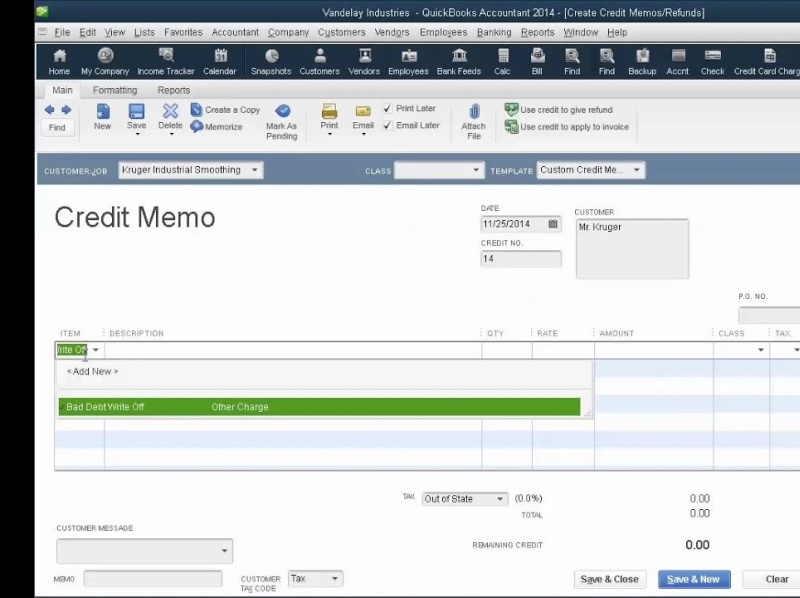Open the header Class dropdown
The height and width of the screenshot is (598, 800).
pyautogui.click(x=476, y=170)
